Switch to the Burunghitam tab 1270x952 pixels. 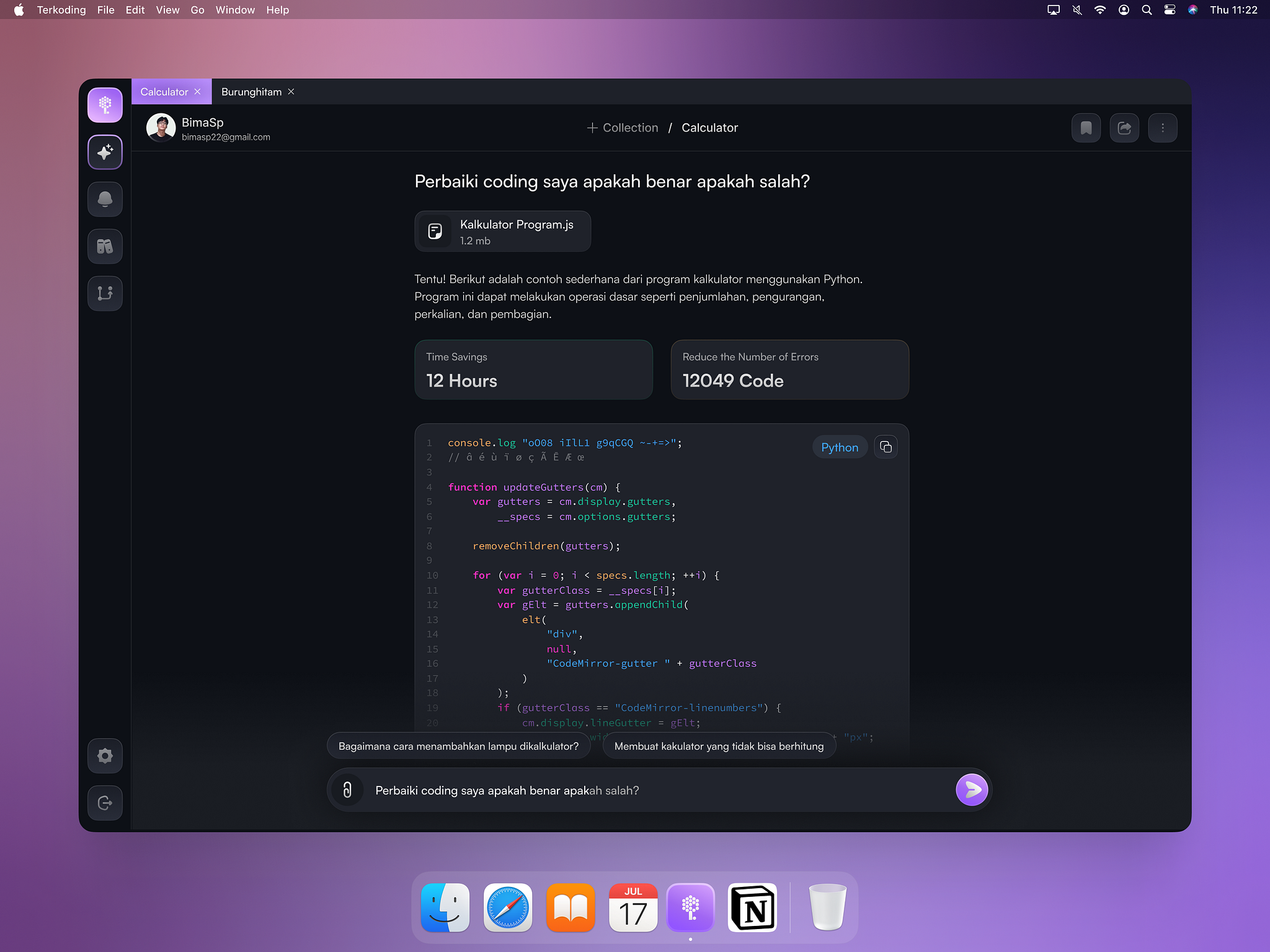(x=251, y=91)
